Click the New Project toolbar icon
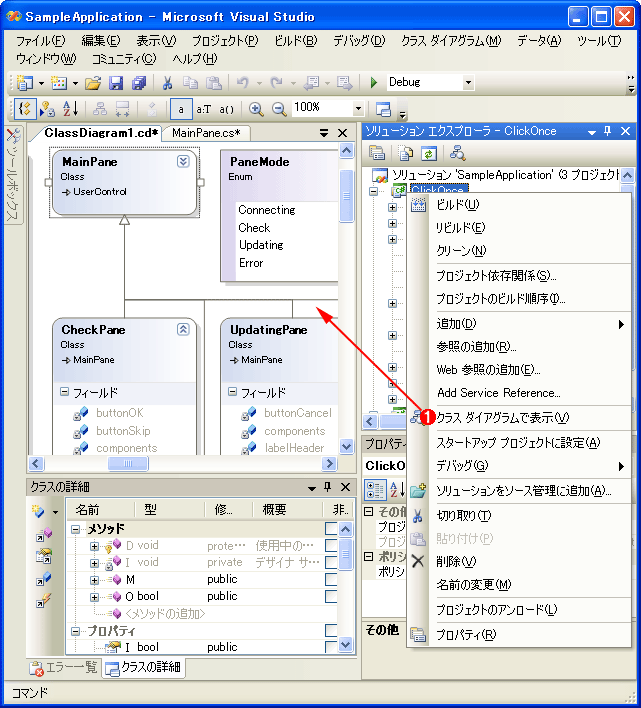The image size is (641, 708). point(25,83)
